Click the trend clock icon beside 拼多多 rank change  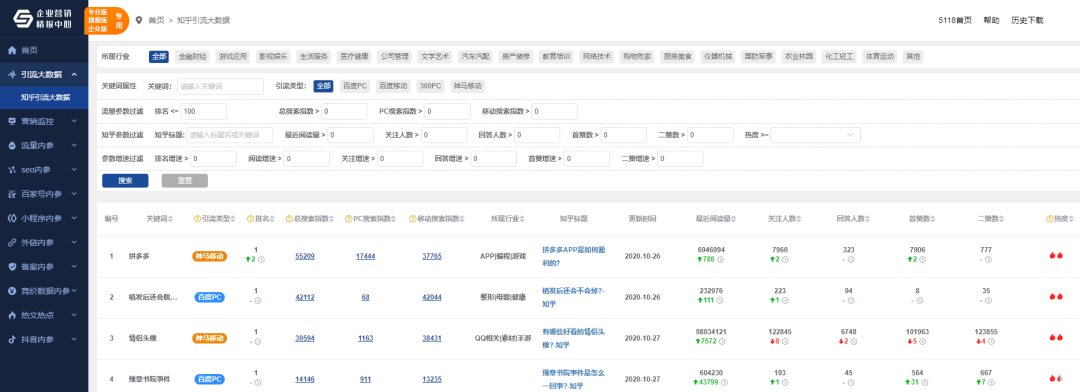[262, 260]
